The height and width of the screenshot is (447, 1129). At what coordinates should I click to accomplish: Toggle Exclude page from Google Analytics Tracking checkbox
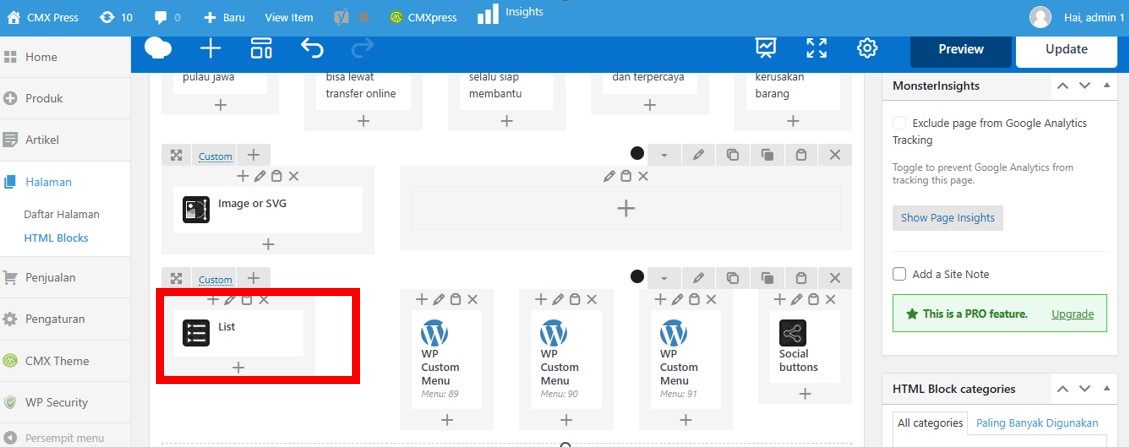(899, 123)
